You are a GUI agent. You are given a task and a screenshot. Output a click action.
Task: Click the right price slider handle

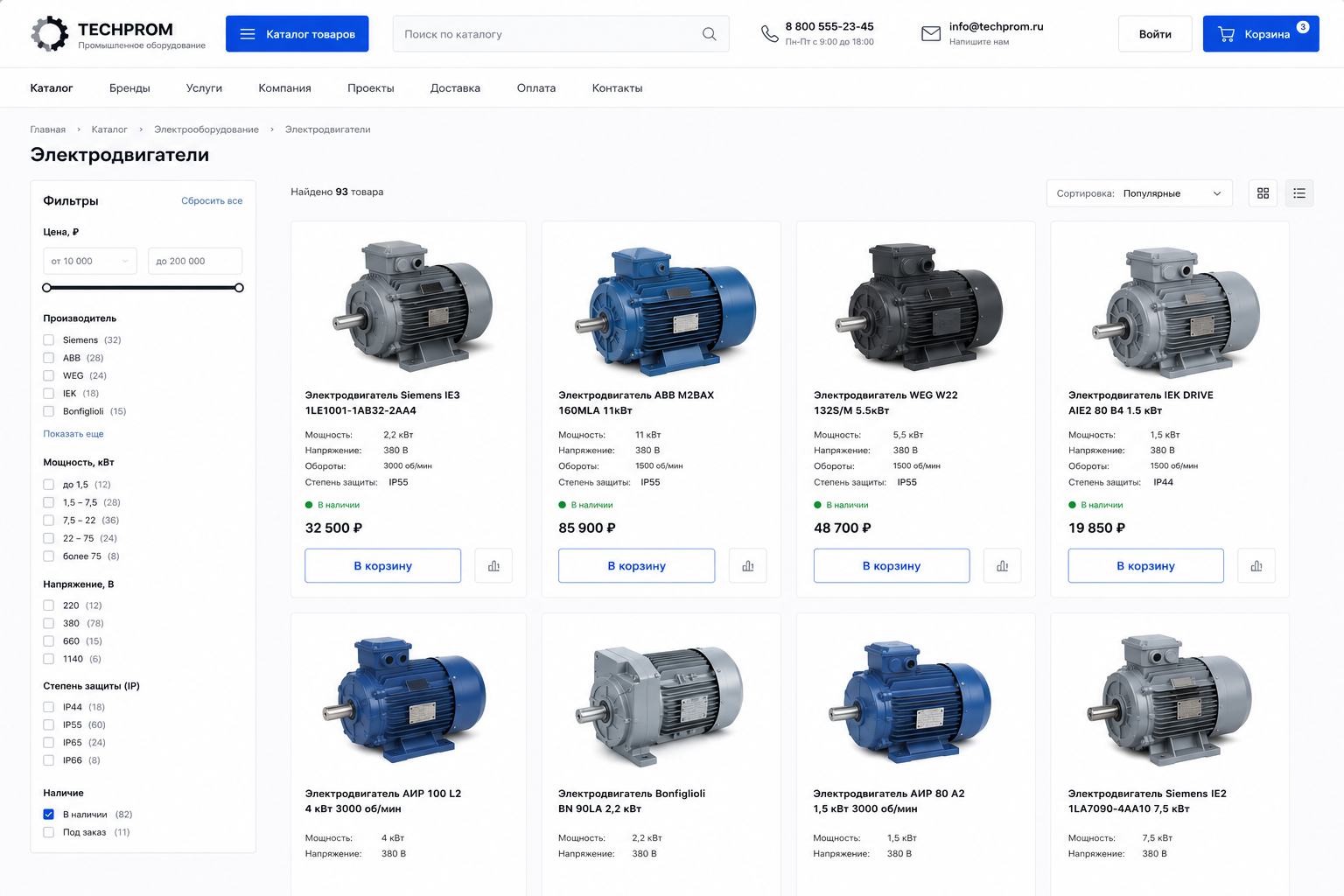pos(239,288)
